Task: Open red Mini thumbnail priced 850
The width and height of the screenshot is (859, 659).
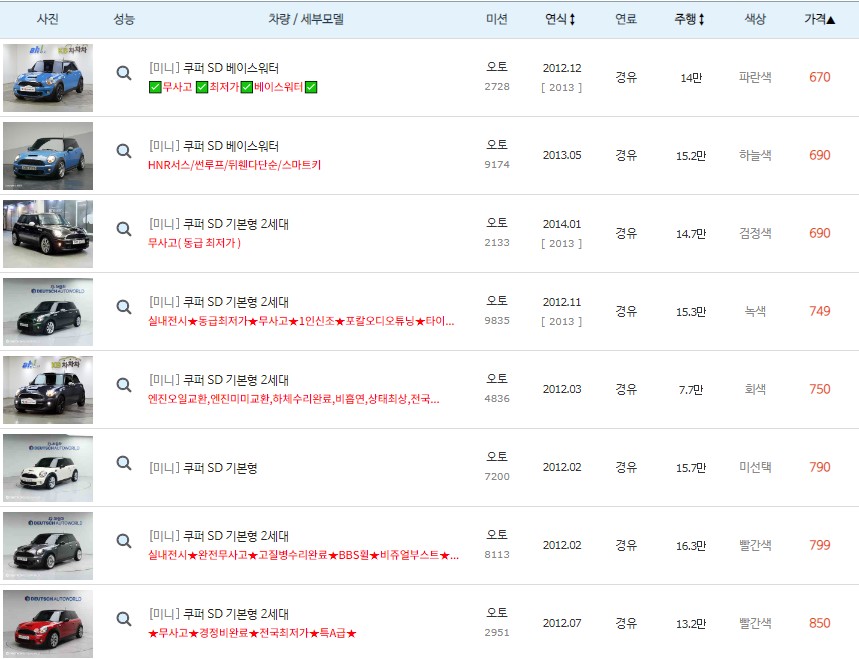Action: pos(48,624)
